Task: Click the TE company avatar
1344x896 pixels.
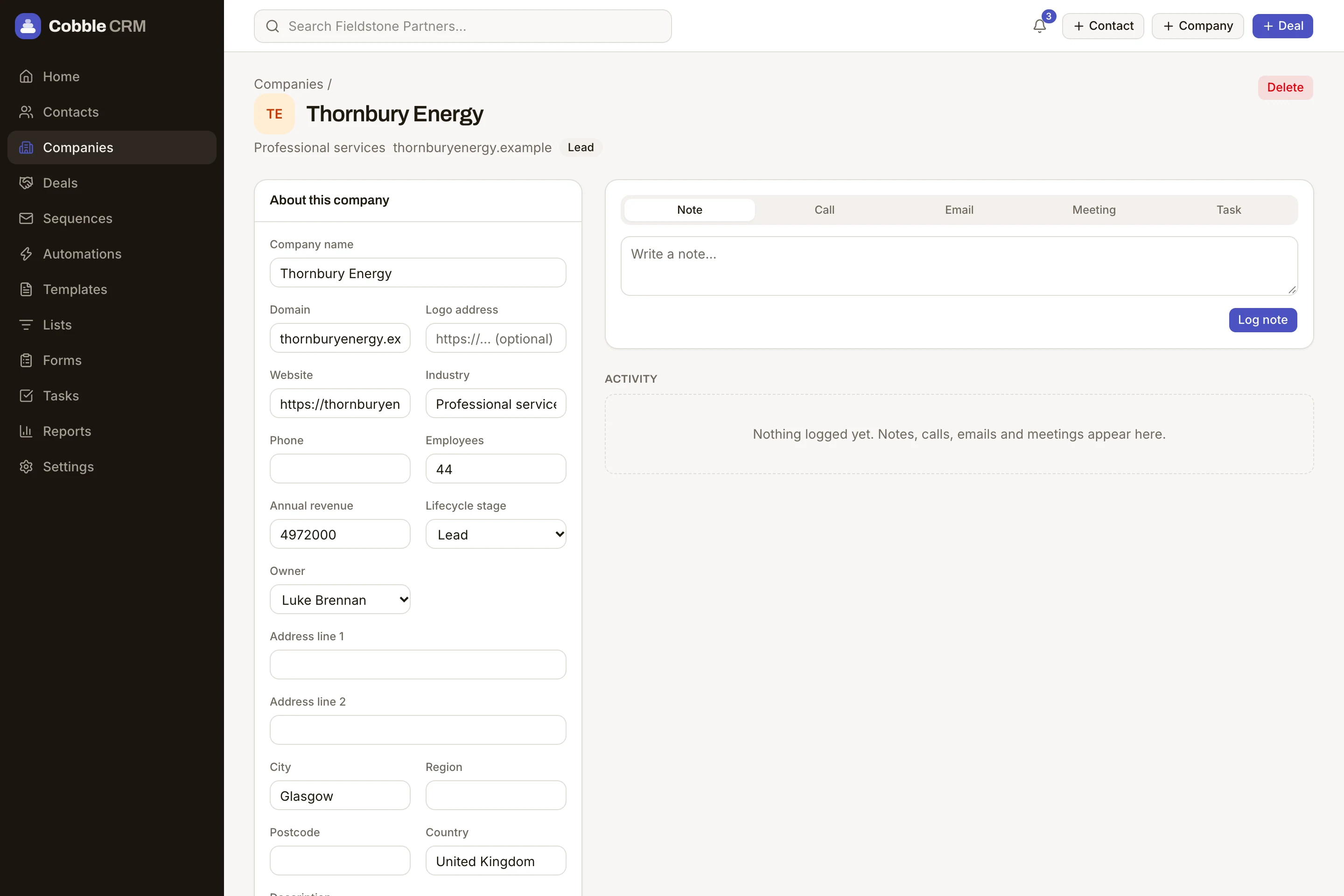Action: pyautogui.click(x=274, y=114)
